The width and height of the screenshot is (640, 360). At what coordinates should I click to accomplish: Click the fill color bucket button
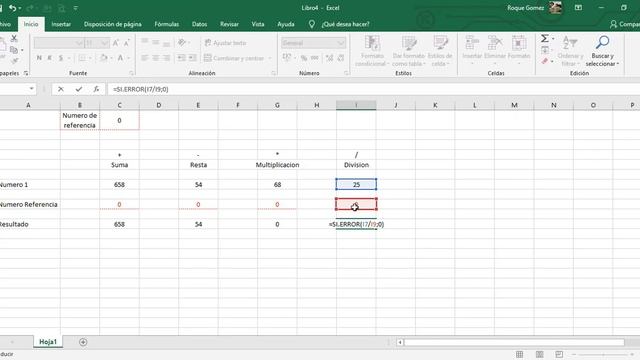tap(104, 58)
